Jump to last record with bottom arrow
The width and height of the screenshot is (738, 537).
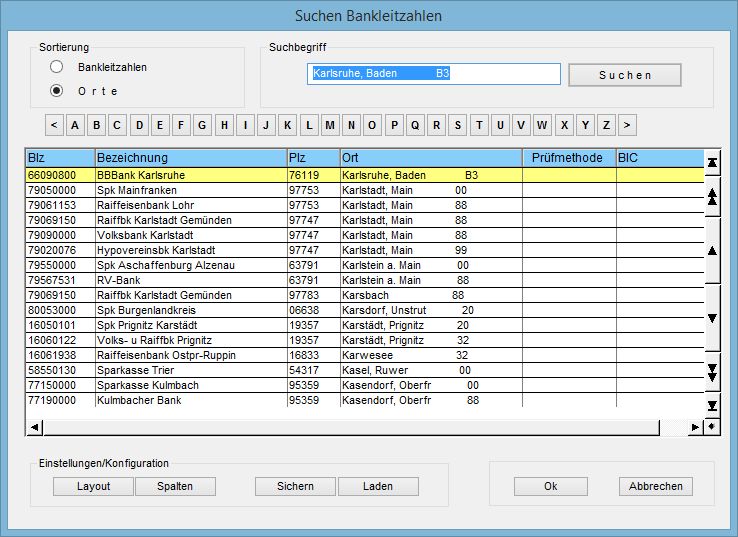[712, 405]
